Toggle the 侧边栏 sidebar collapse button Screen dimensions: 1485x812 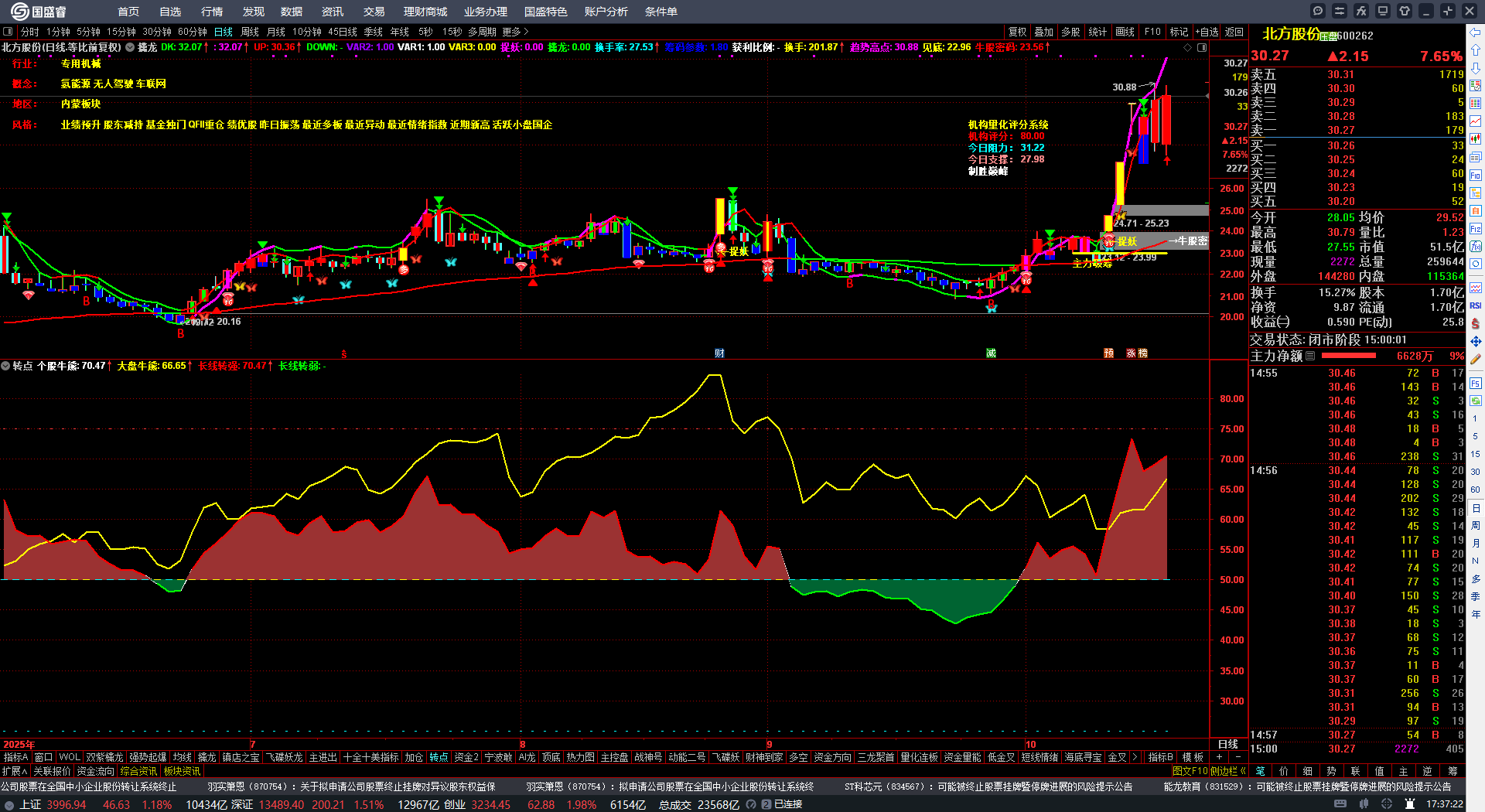(x=1227, y=770)
